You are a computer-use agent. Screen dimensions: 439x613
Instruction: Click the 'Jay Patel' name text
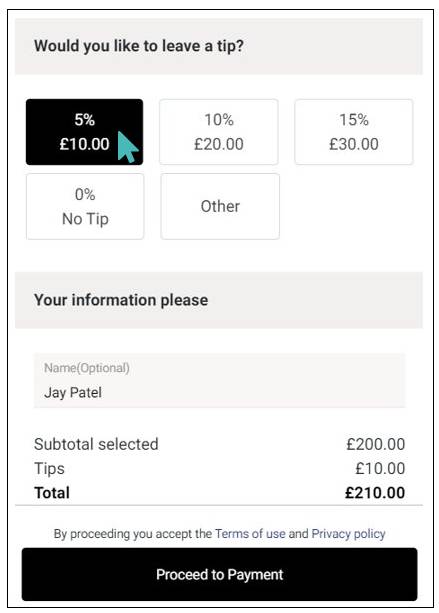click(73, 393)
